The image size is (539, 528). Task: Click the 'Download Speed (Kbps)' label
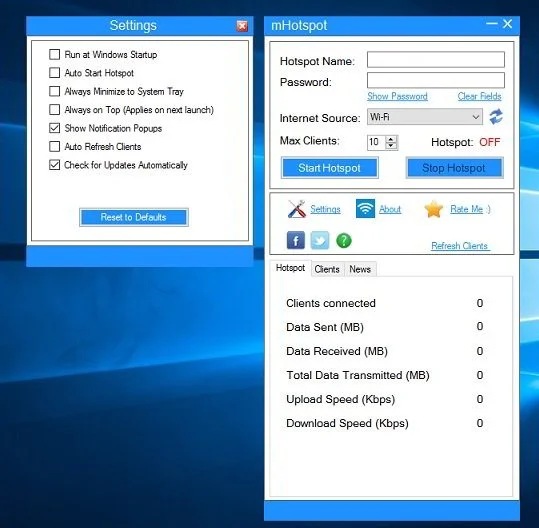coord(347,423)
